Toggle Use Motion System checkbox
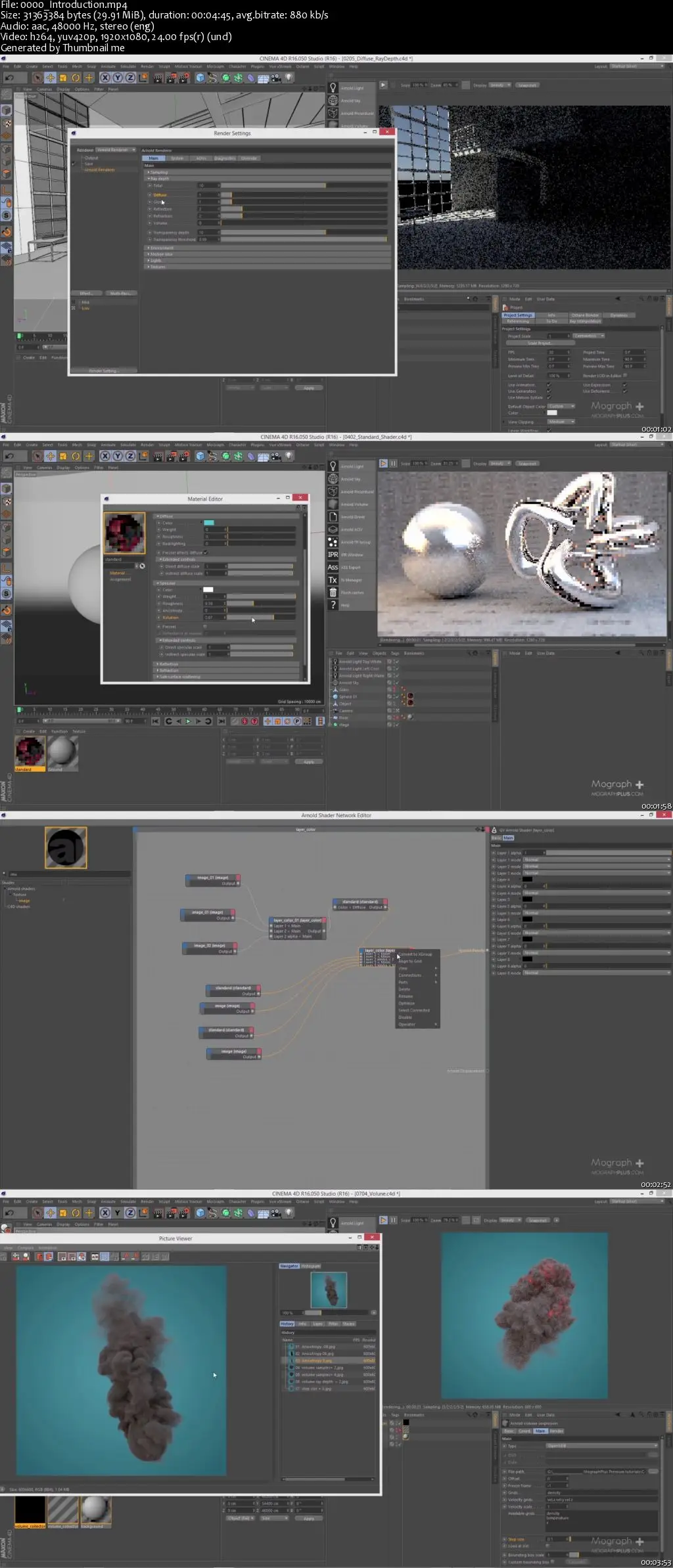Image resolution: width=673 pixels, height=1568 pixels. (x=549, y=397)
